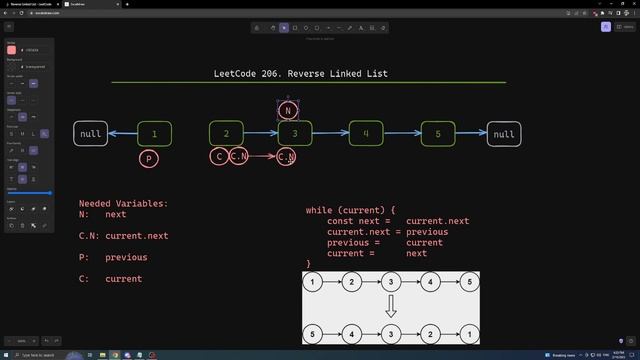Select the Insert image tool

tap(372, 28)
